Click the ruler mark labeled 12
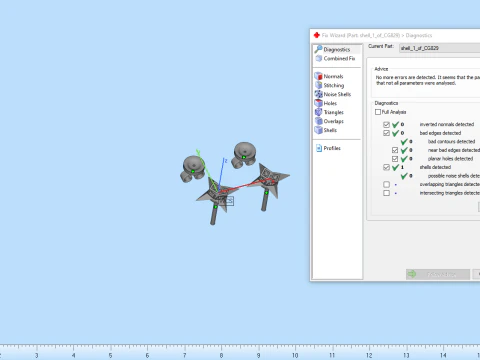This screenshot has width=480, height=360. (369, 355)
